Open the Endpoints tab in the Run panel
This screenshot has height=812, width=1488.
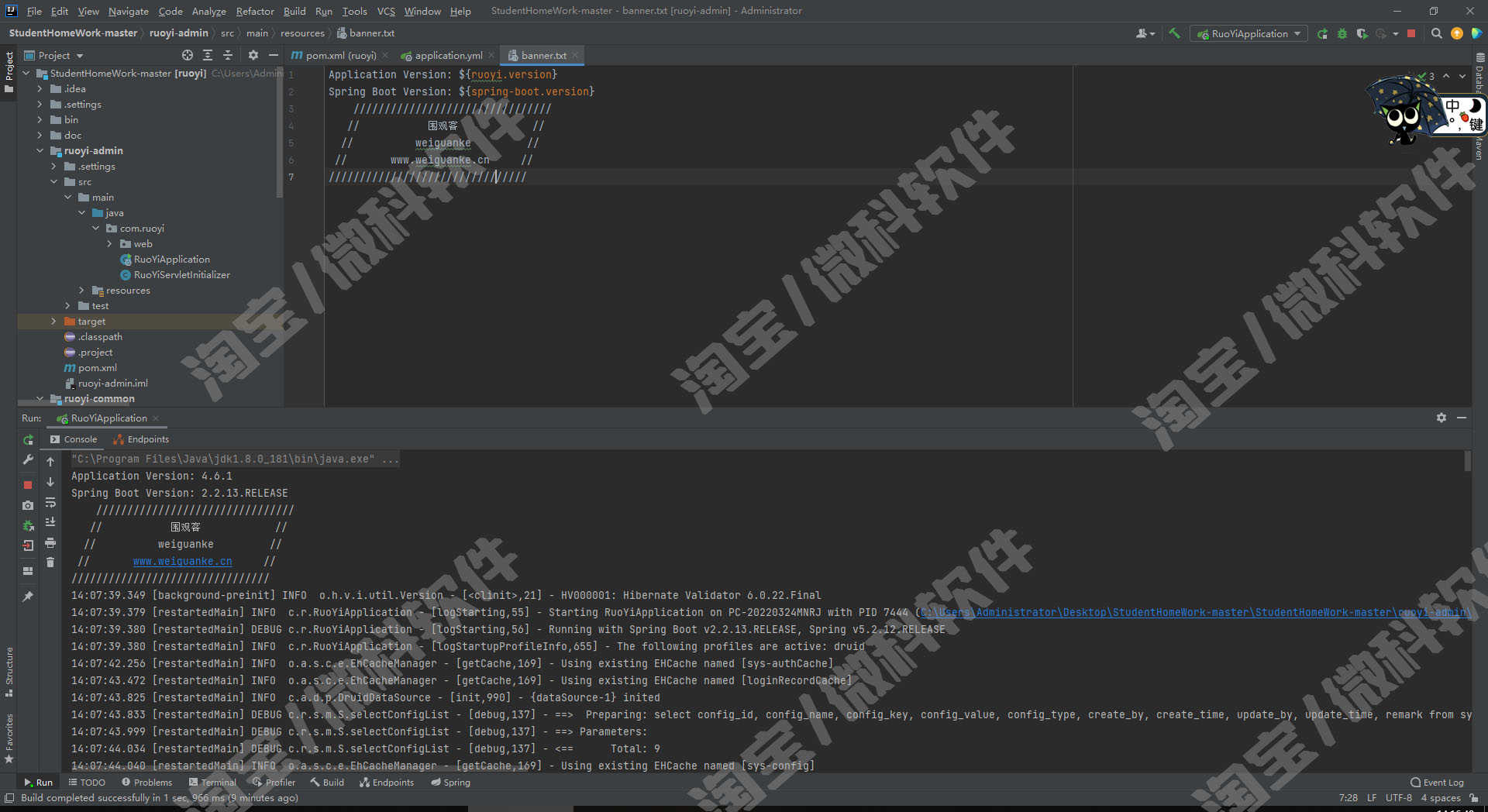[141, 439]
